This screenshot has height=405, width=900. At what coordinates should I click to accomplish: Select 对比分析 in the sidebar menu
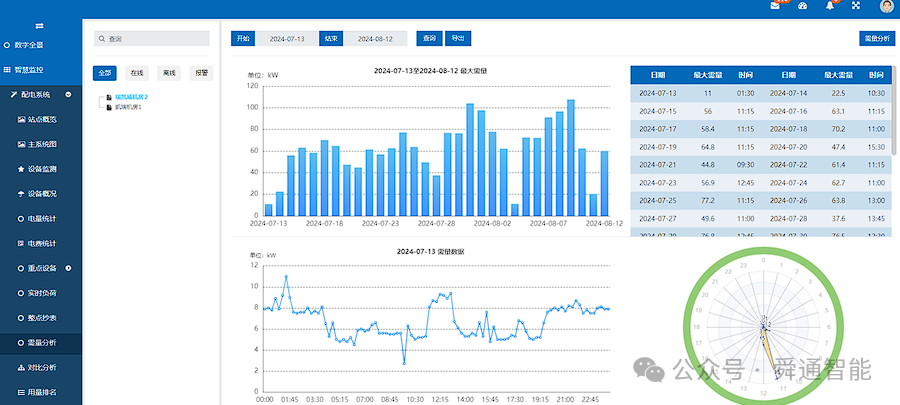click(x=41, y=367)
